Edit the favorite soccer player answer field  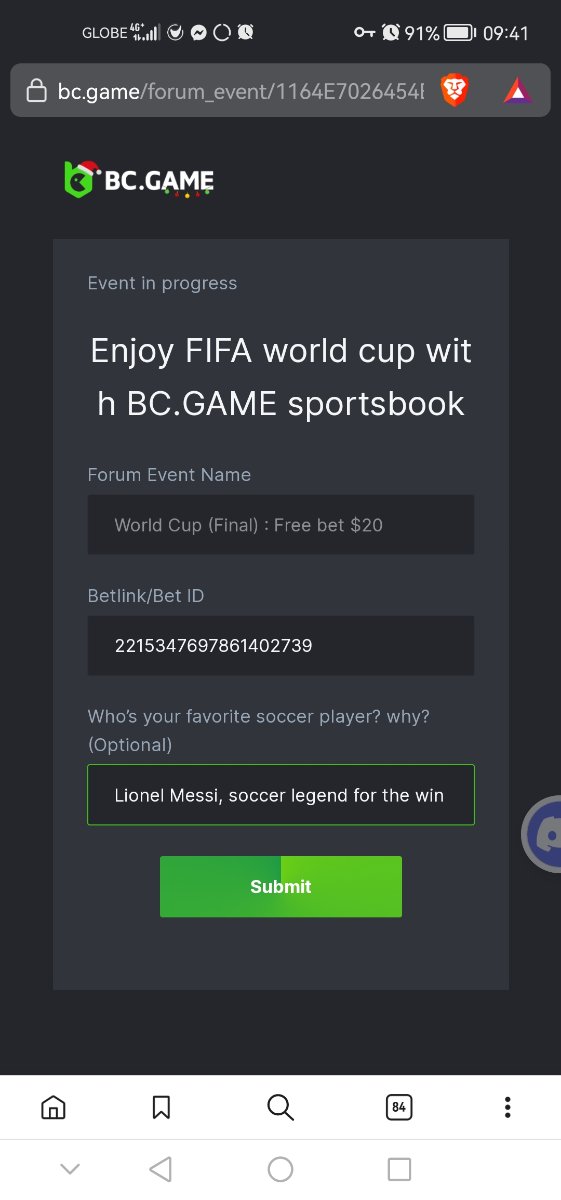coord(281,795)
